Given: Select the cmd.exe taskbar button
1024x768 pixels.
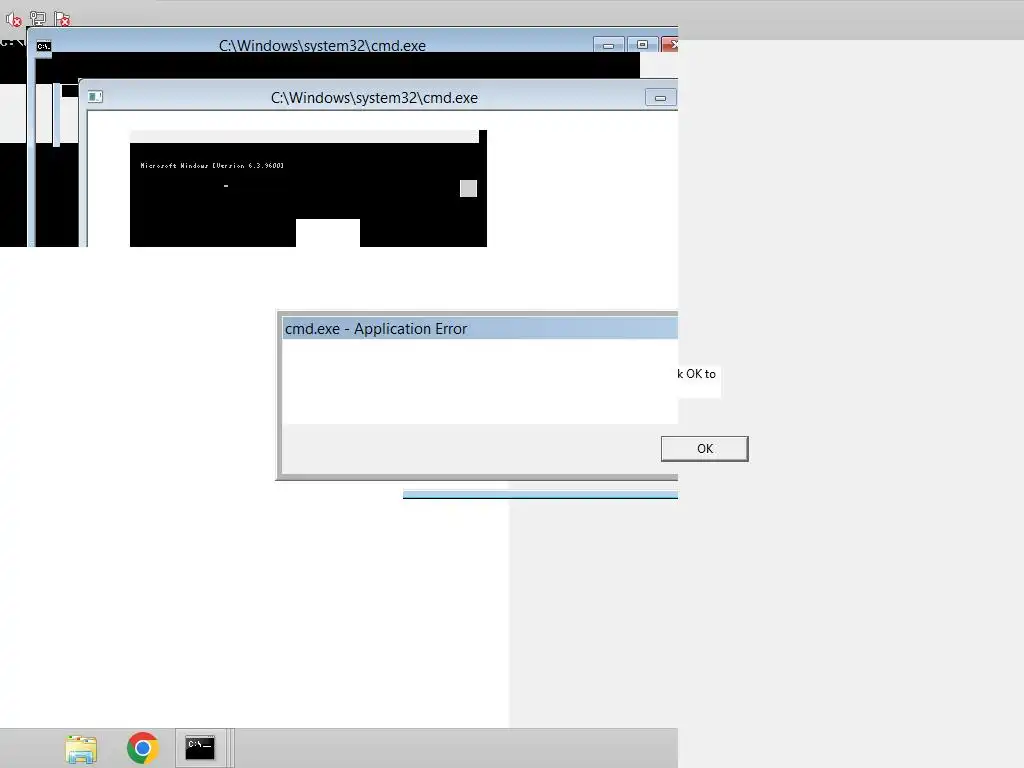Looking at the screenshot, I should click(200, 748).
